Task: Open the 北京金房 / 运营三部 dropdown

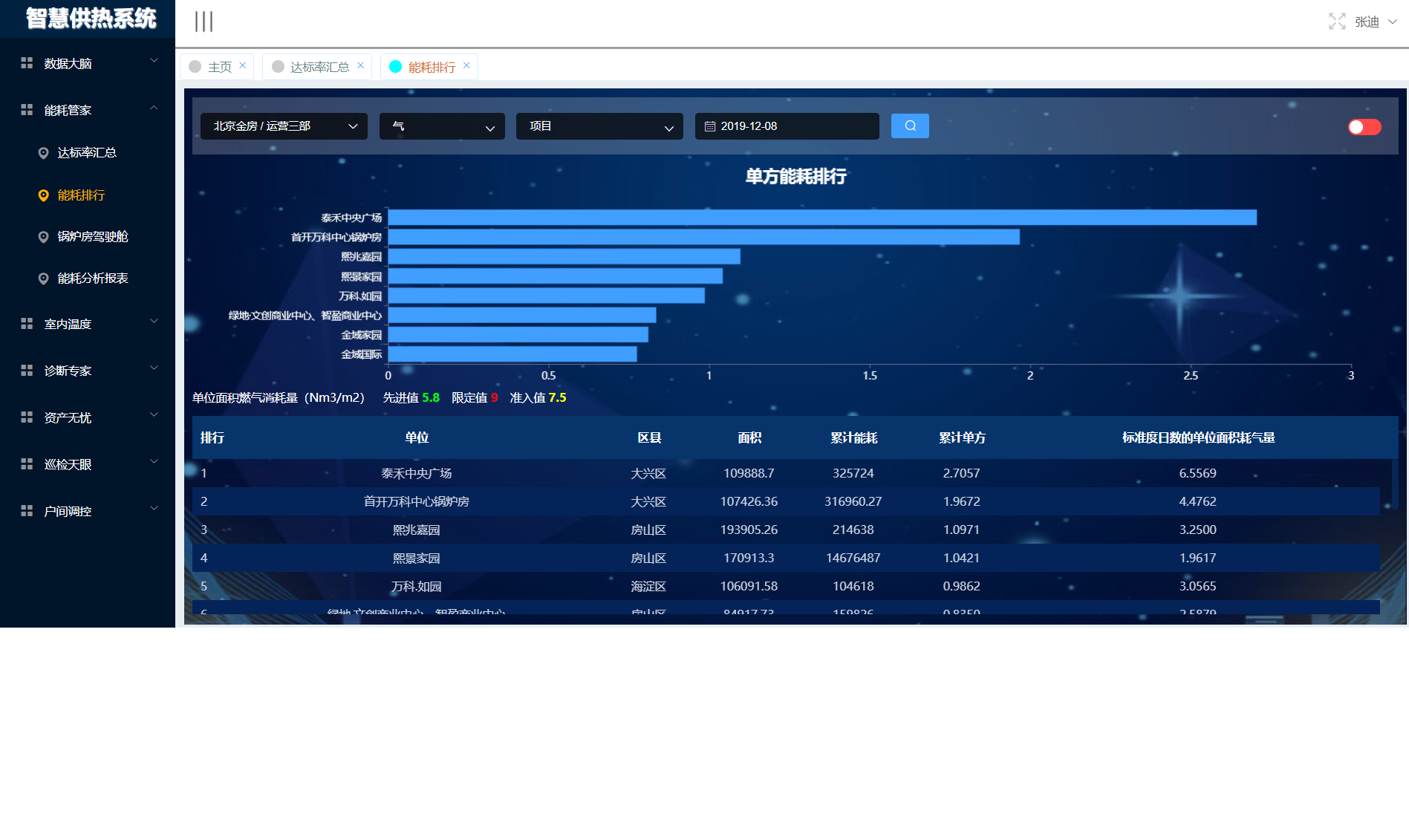Action: coord(284,126)
